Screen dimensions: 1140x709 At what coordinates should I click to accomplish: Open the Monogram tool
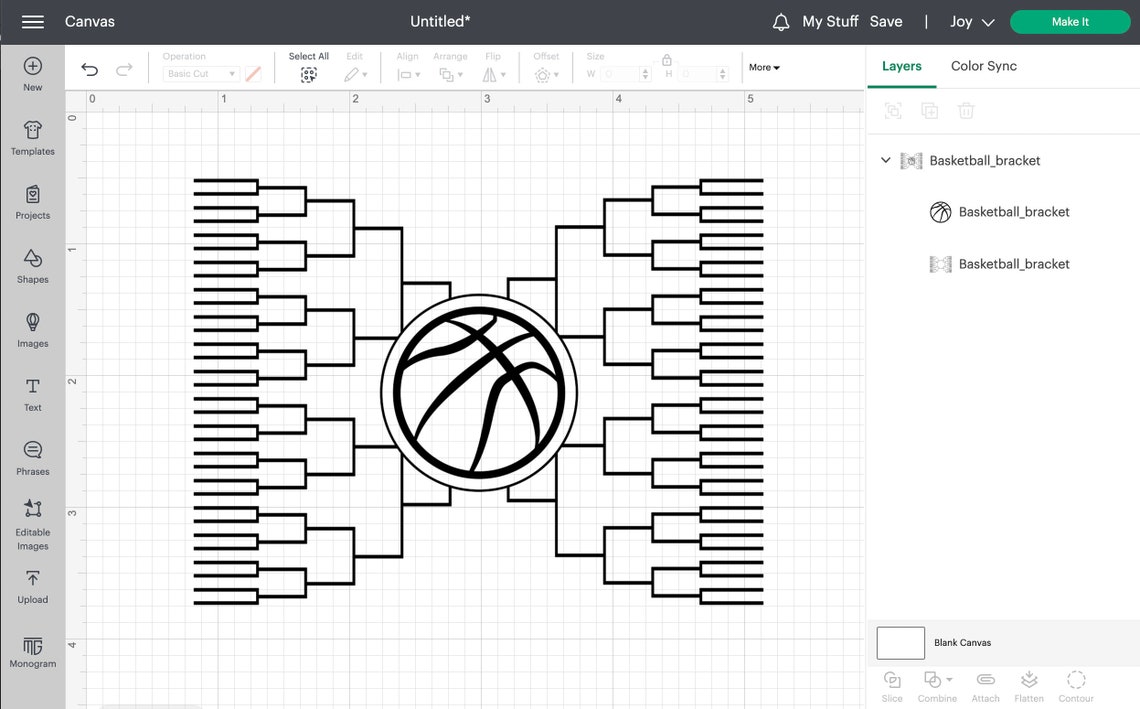click(x=32, y=650)
